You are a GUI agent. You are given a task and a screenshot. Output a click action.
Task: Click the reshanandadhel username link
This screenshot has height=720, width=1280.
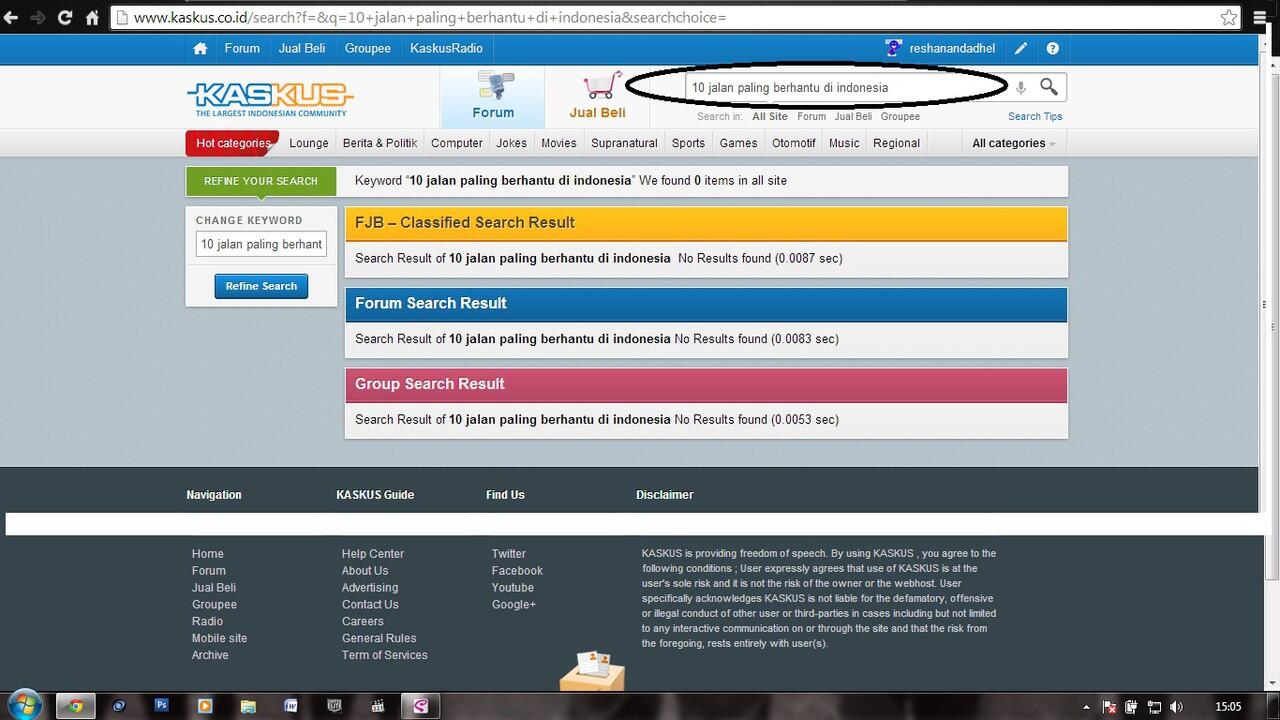(x=952, y=48)
